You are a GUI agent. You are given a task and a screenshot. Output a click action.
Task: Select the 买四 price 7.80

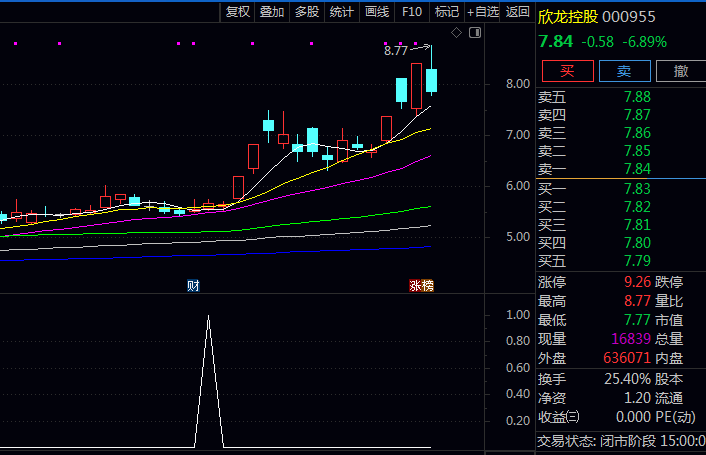click(x=637, y=243)
